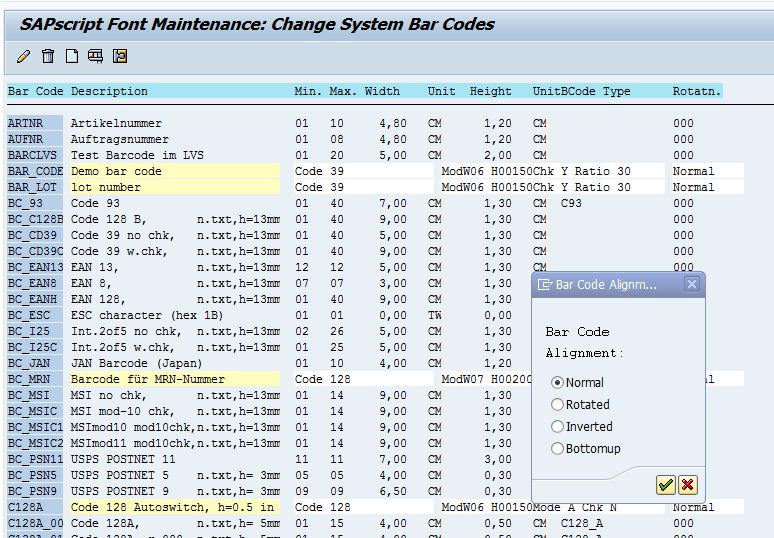The height and width of the screenshot is (538, 774).
Task: Click the dialog title bar menu icon
Action: click(x=544, y=285)
